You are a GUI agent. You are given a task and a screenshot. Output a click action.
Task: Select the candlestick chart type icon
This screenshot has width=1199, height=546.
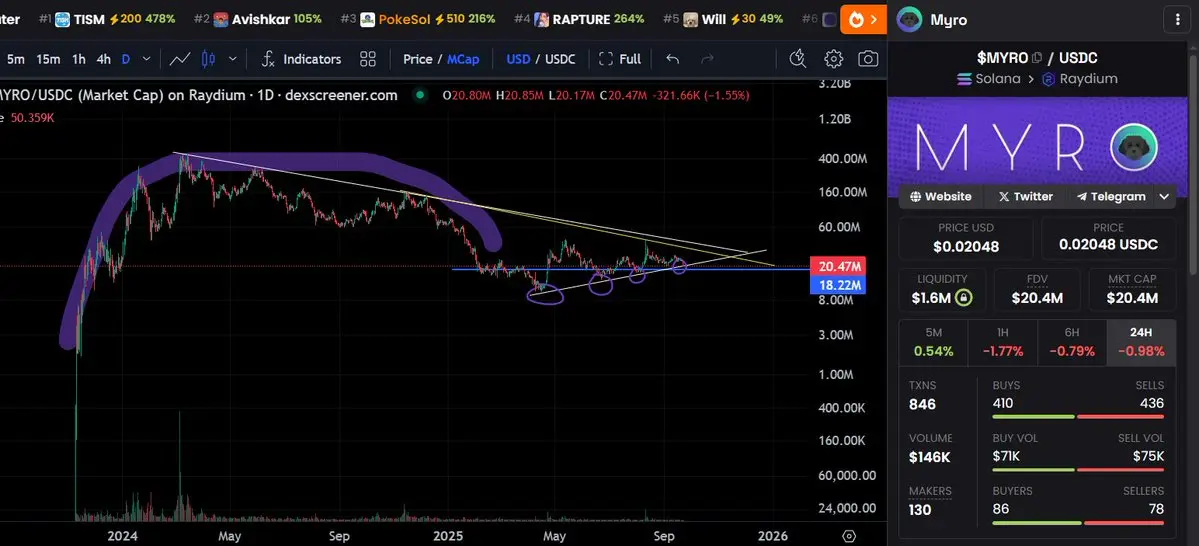pos(209,59)
